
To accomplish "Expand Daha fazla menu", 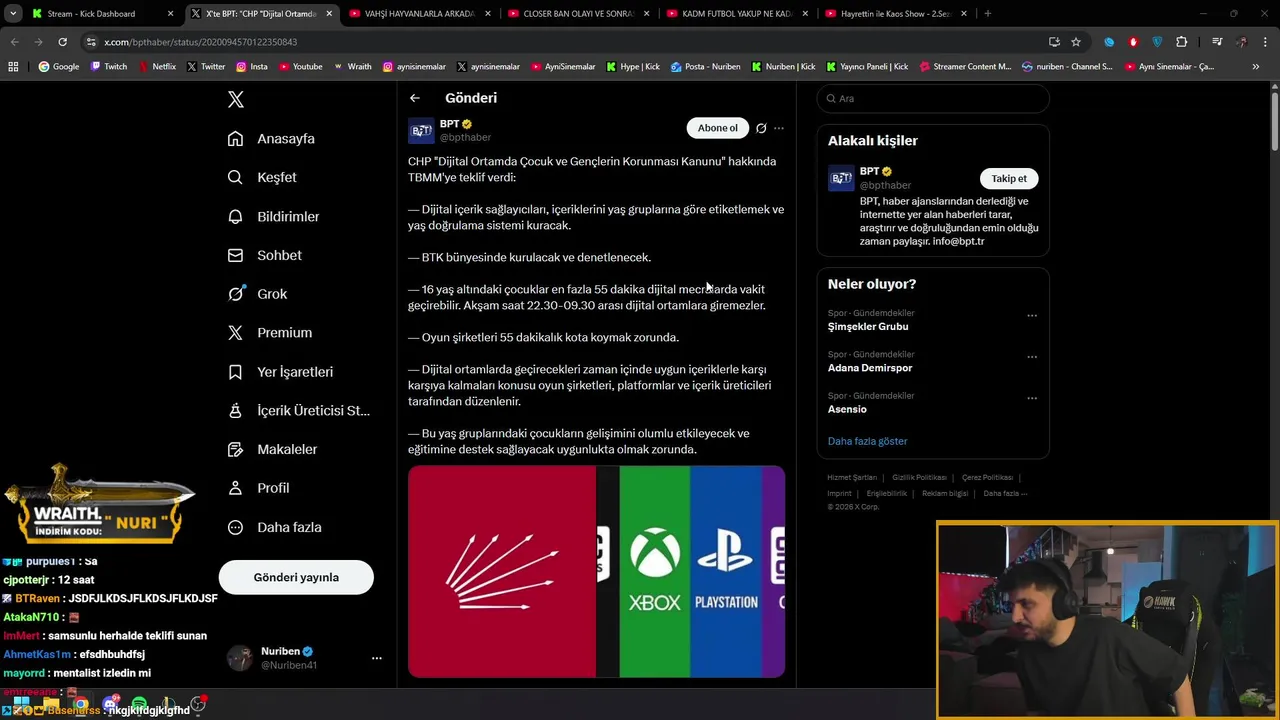I will coord(274,527).
